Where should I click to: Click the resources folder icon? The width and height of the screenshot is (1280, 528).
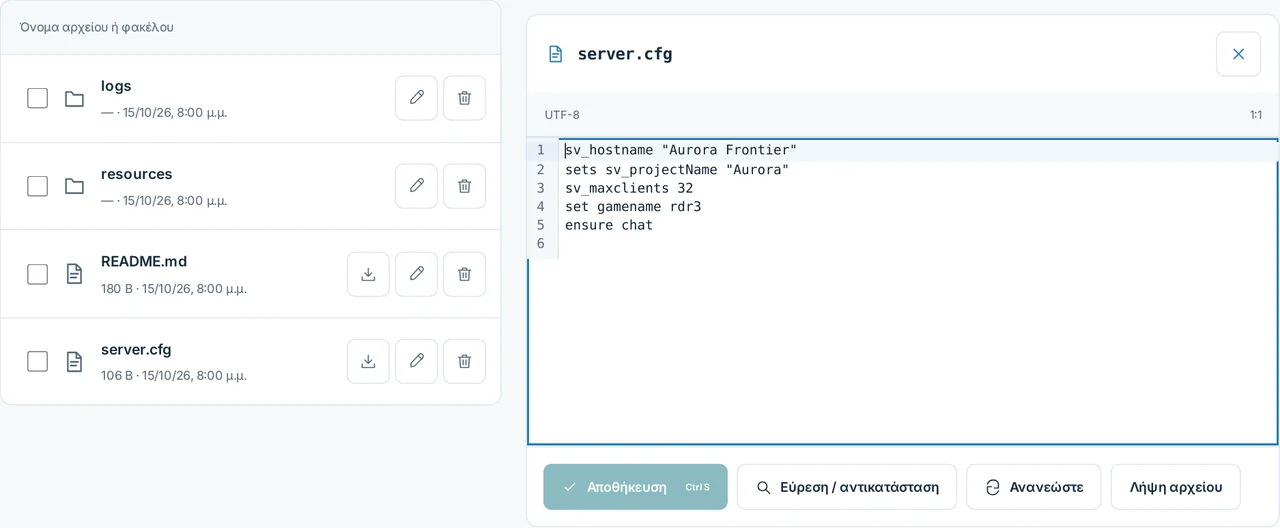tap(74, 186)
